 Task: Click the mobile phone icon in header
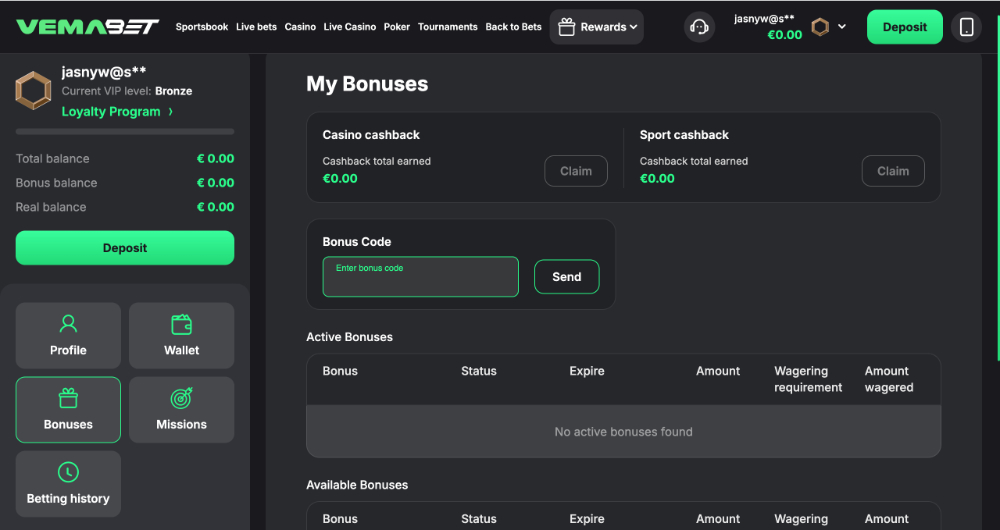[x=966, y=27]
